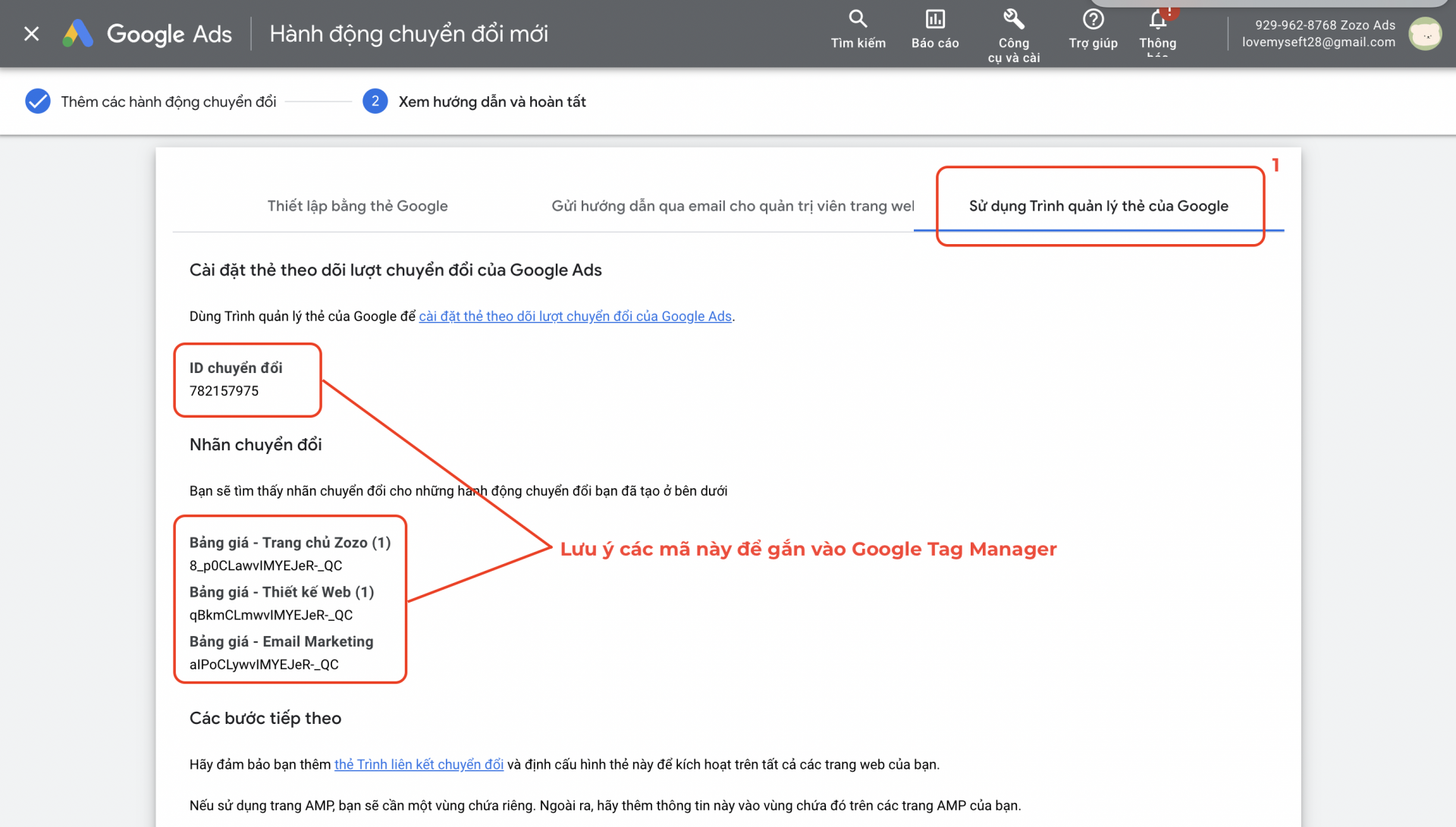Click Bảng giá - Email Marketing label

click(281, 641)
